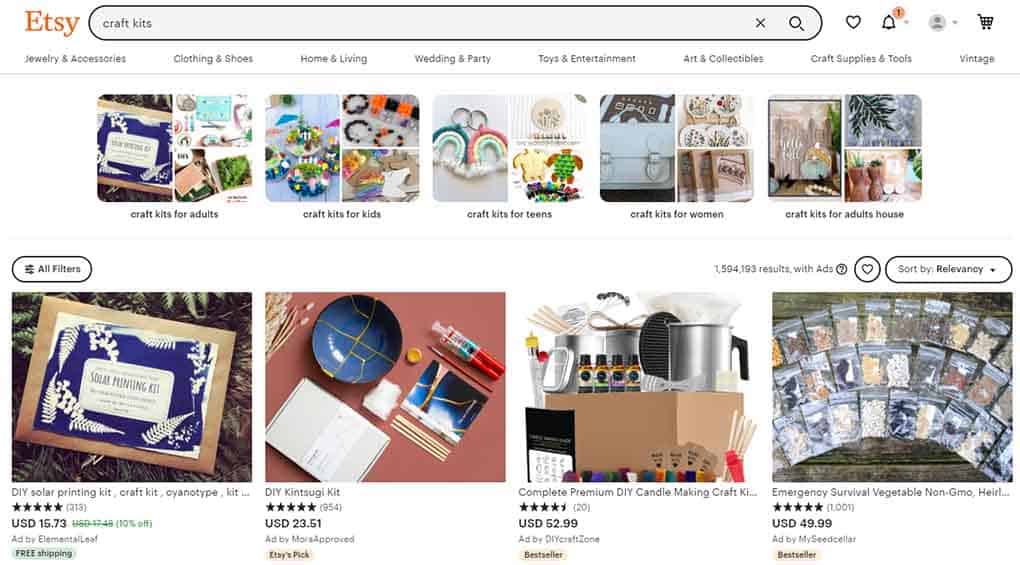This screenshot has height=565, width=1020.
Task: Open Favorites heart icon in header
Action: pos(853,23)
